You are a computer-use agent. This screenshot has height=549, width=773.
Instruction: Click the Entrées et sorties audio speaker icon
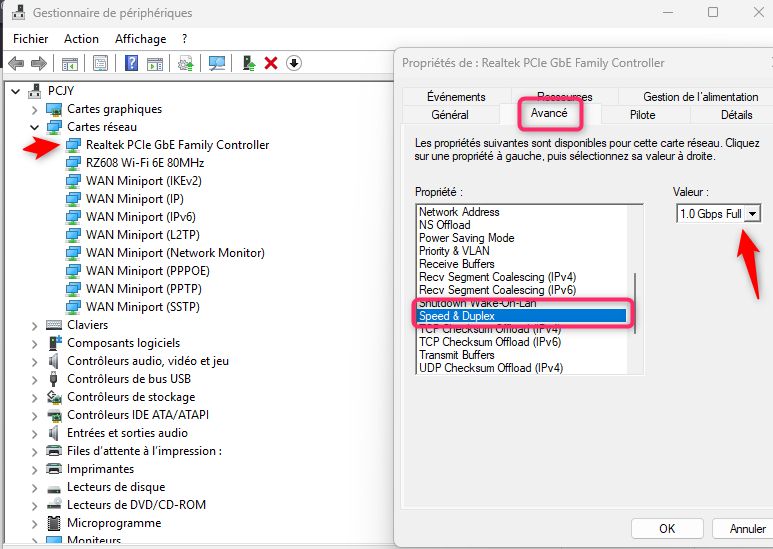54,433
